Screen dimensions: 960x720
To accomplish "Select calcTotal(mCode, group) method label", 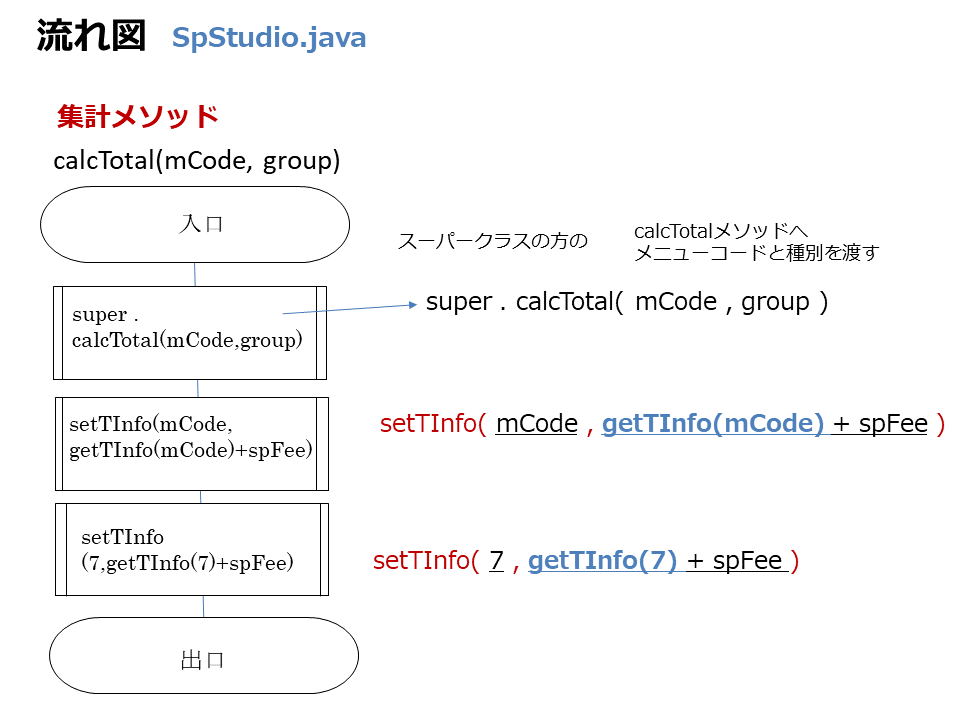I will (197, 161).
